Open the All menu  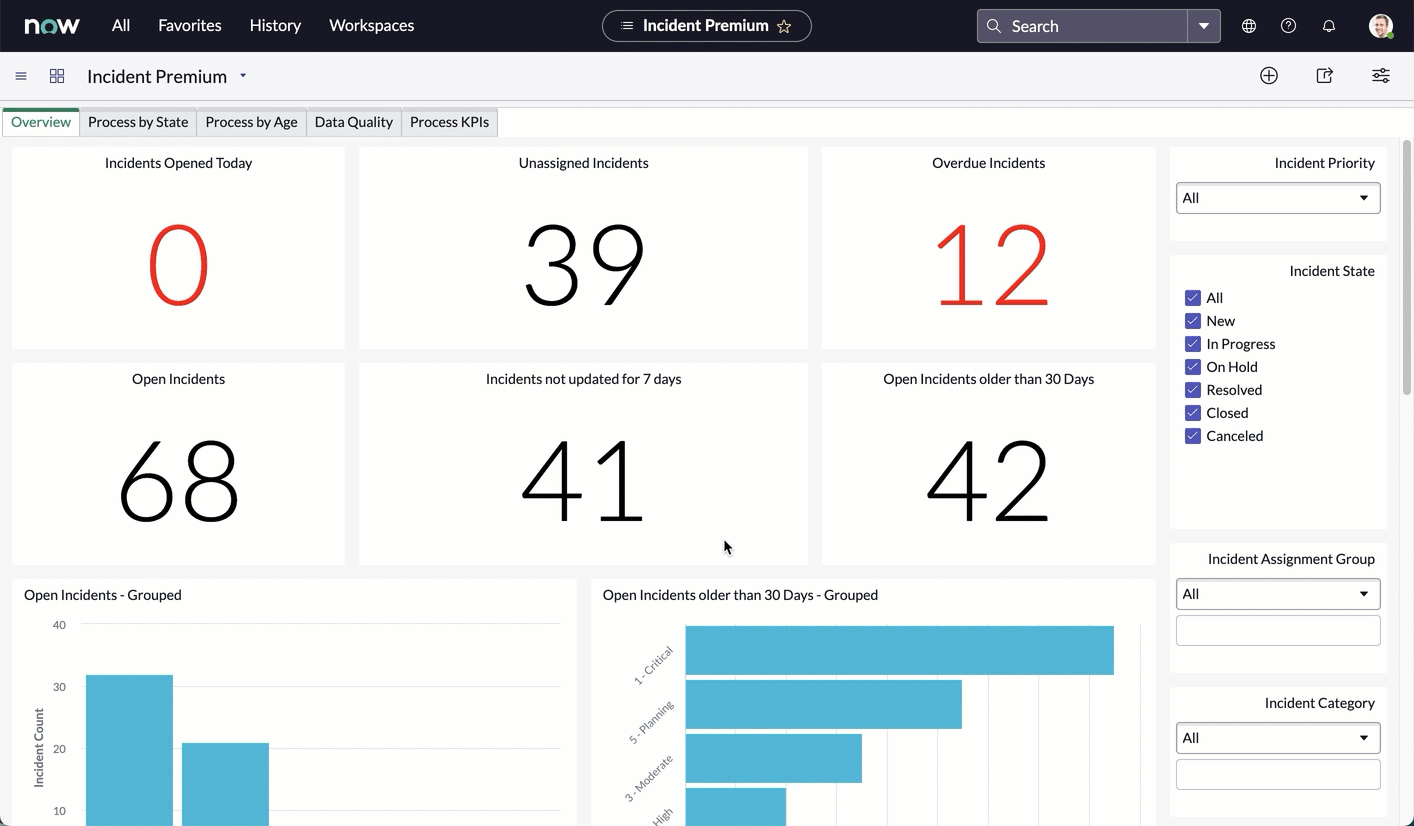121,26
